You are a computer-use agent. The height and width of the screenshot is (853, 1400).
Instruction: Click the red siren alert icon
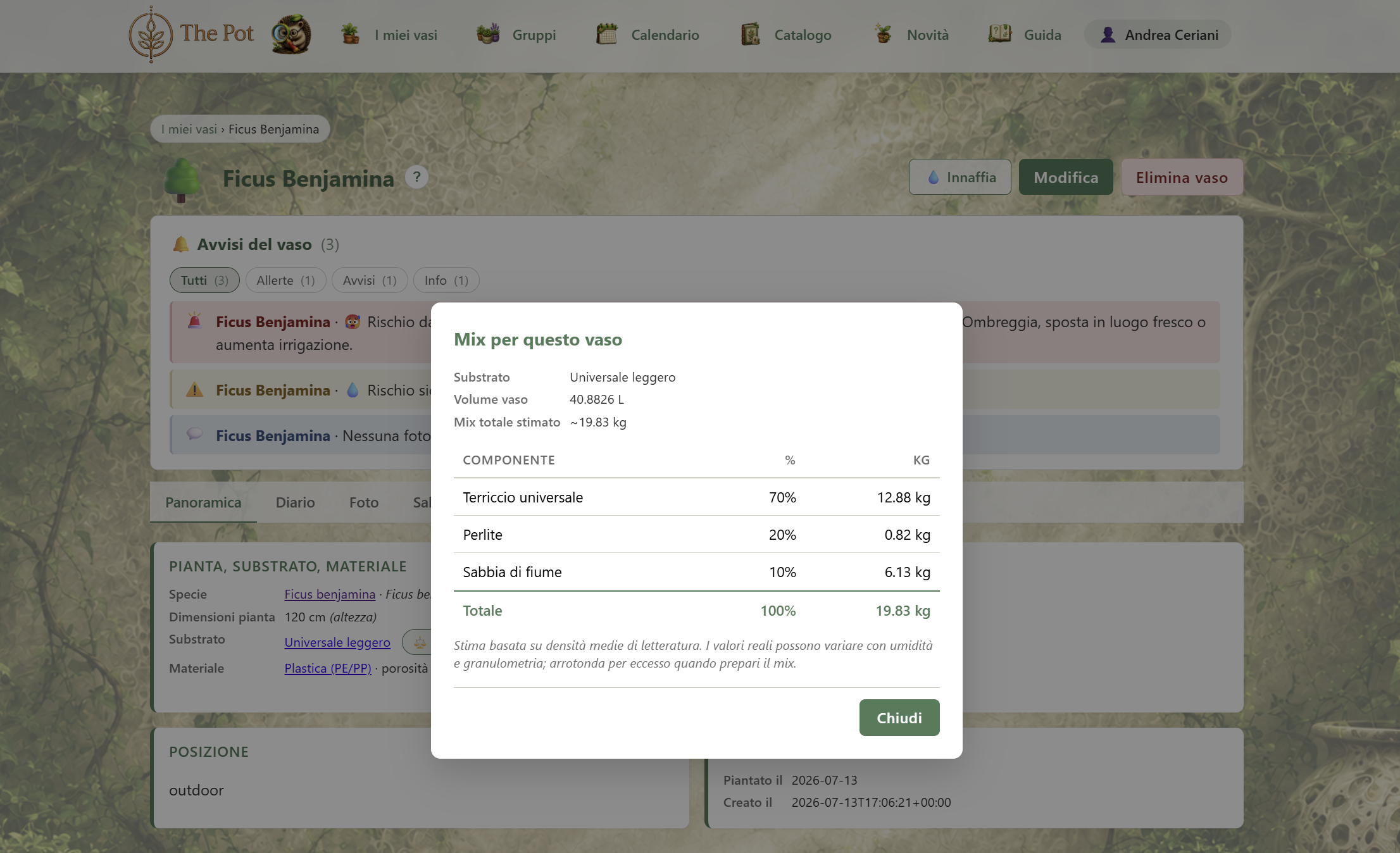coord(195,321)
